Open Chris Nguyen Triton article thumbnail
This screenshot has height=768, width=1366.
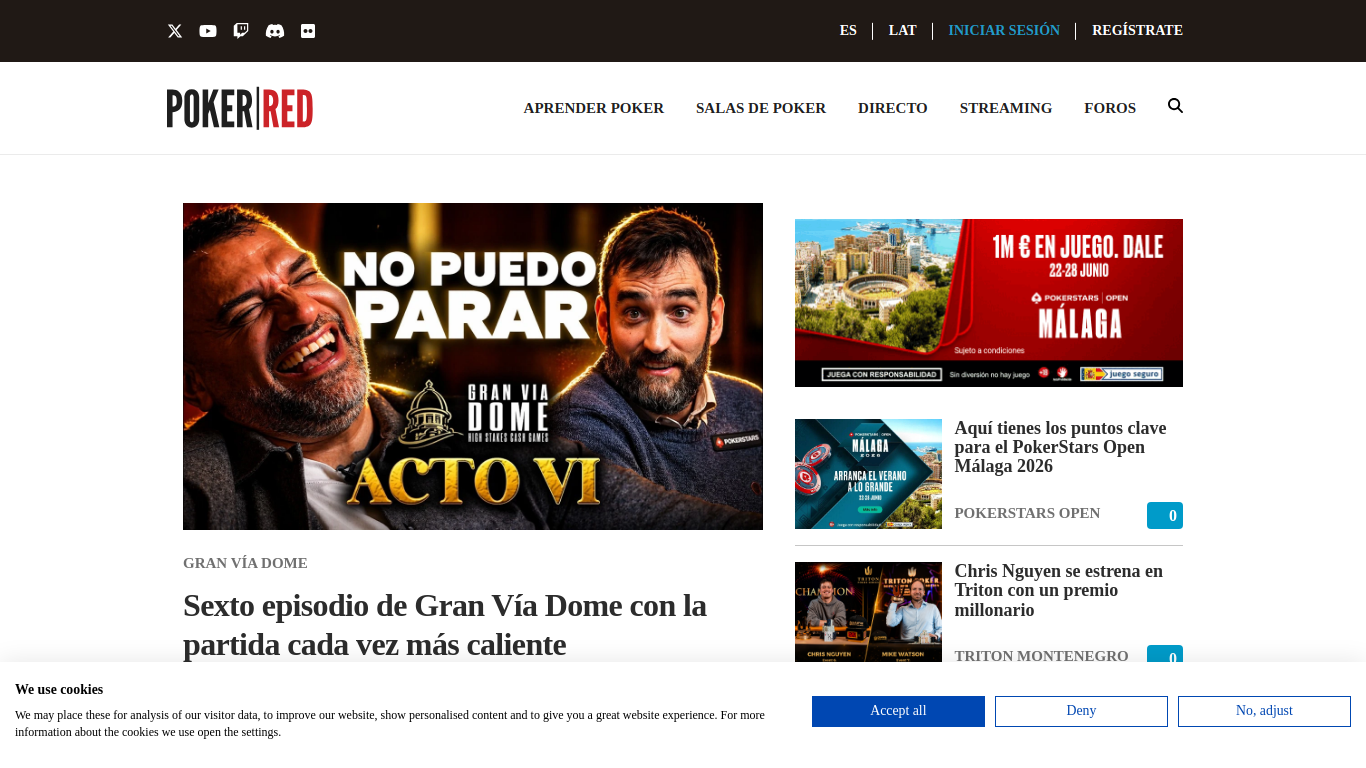[868, 612]
